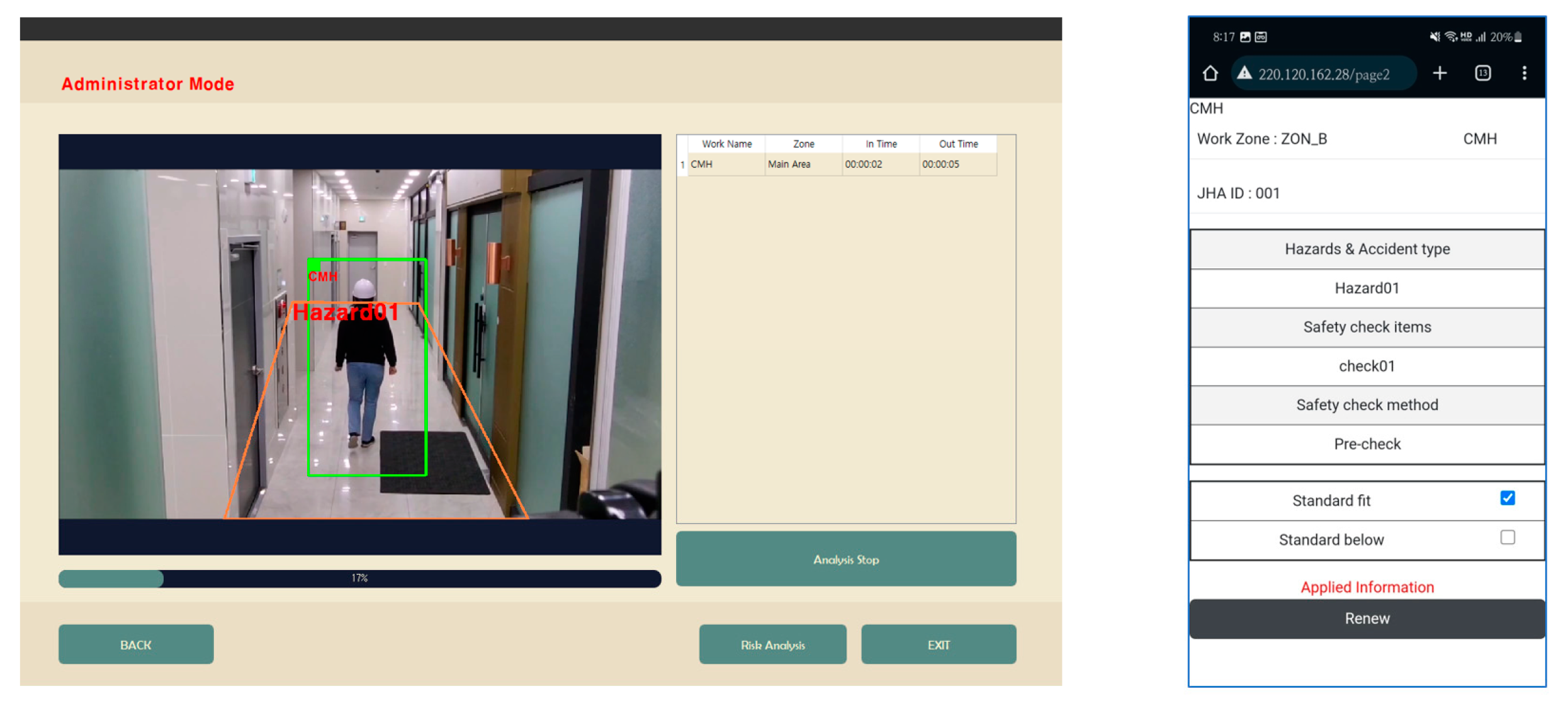Click the In Time column header

point(880,144)
